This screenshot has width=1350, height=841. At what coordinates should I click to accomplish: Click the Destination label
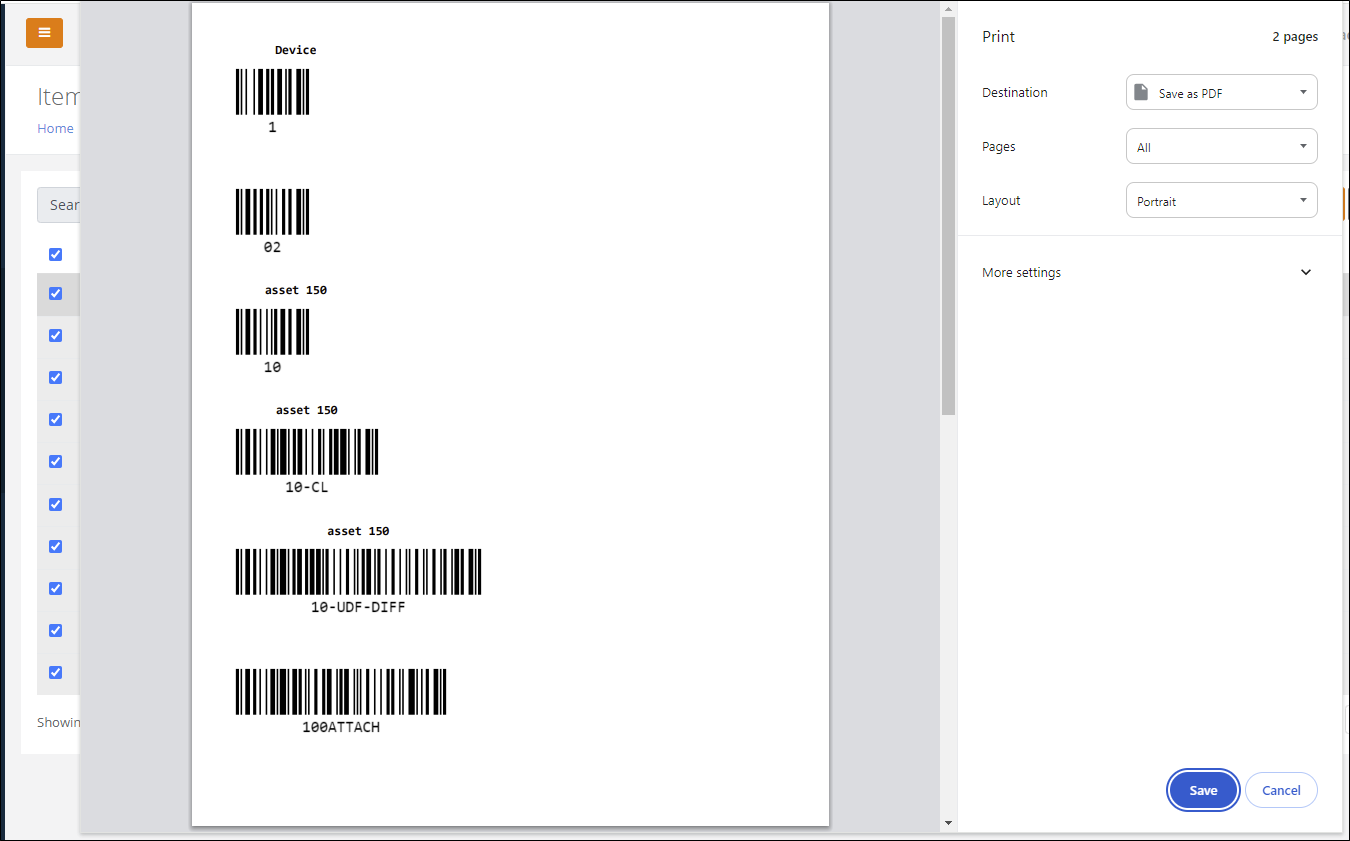(x=1015, y=92)
